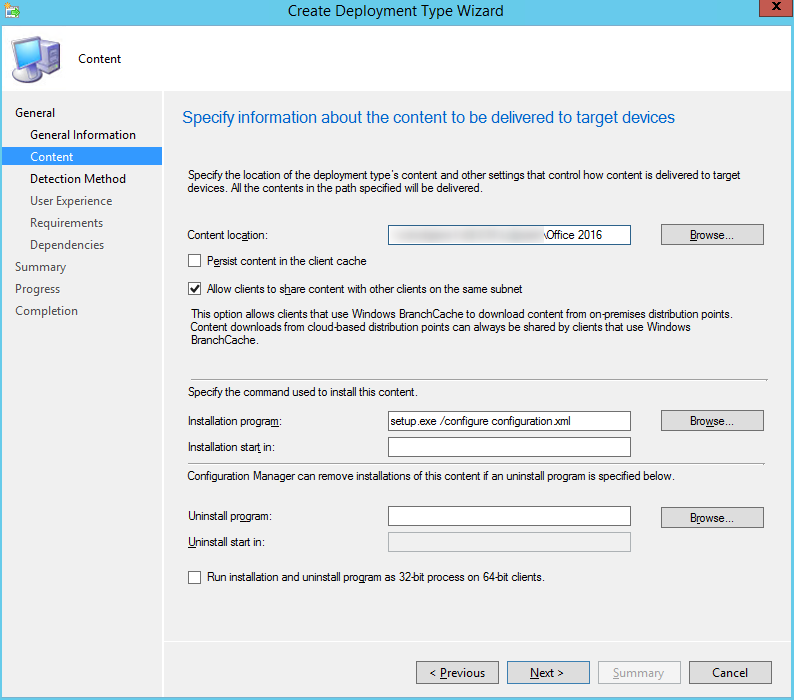The width and height of the screenshot is (794, 700).
Task: Open the Requirements step
Action: point(66,223)
